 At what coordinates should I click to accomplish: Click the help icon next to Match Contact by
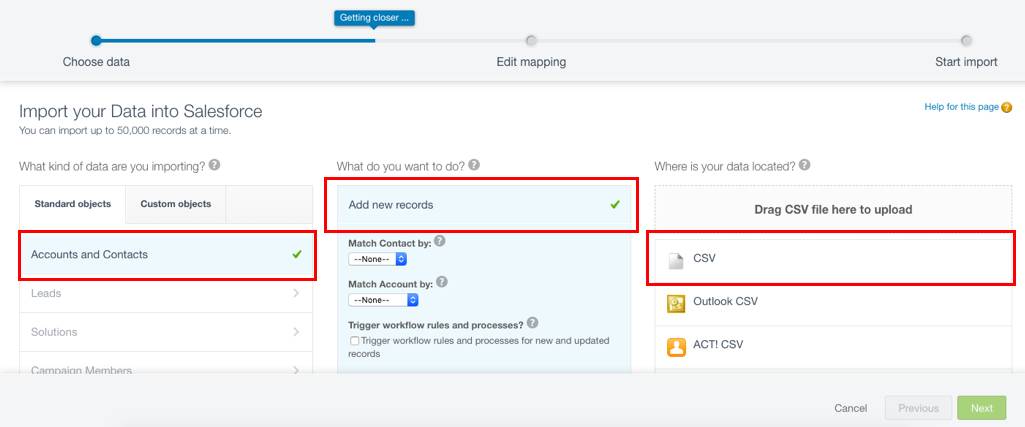[440, 241]
